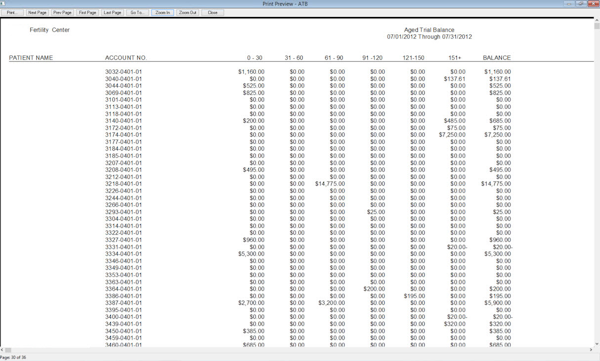Viewport: 600px width, 361px height.
Task: Click the vertical scrollbar thumb
Action: click(597, 26)
